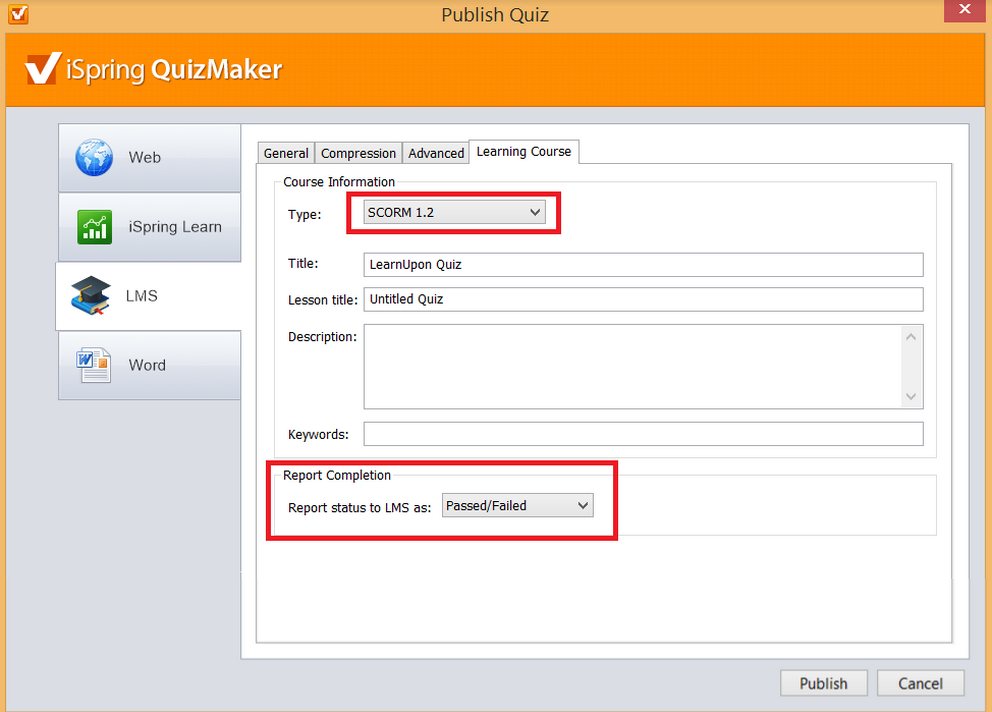
Task: Click the Lesson title field
Action: 643,299
